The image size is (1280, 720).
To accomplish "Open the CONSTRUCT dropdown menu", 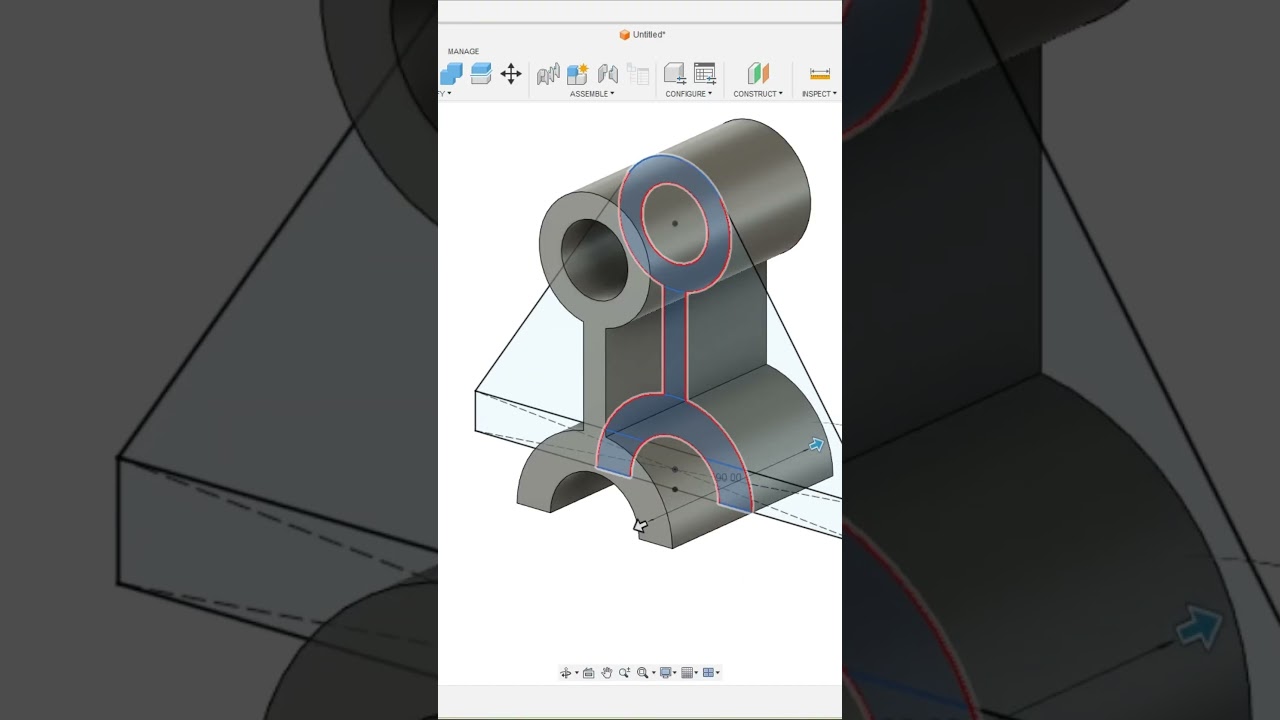I will 758,94.
